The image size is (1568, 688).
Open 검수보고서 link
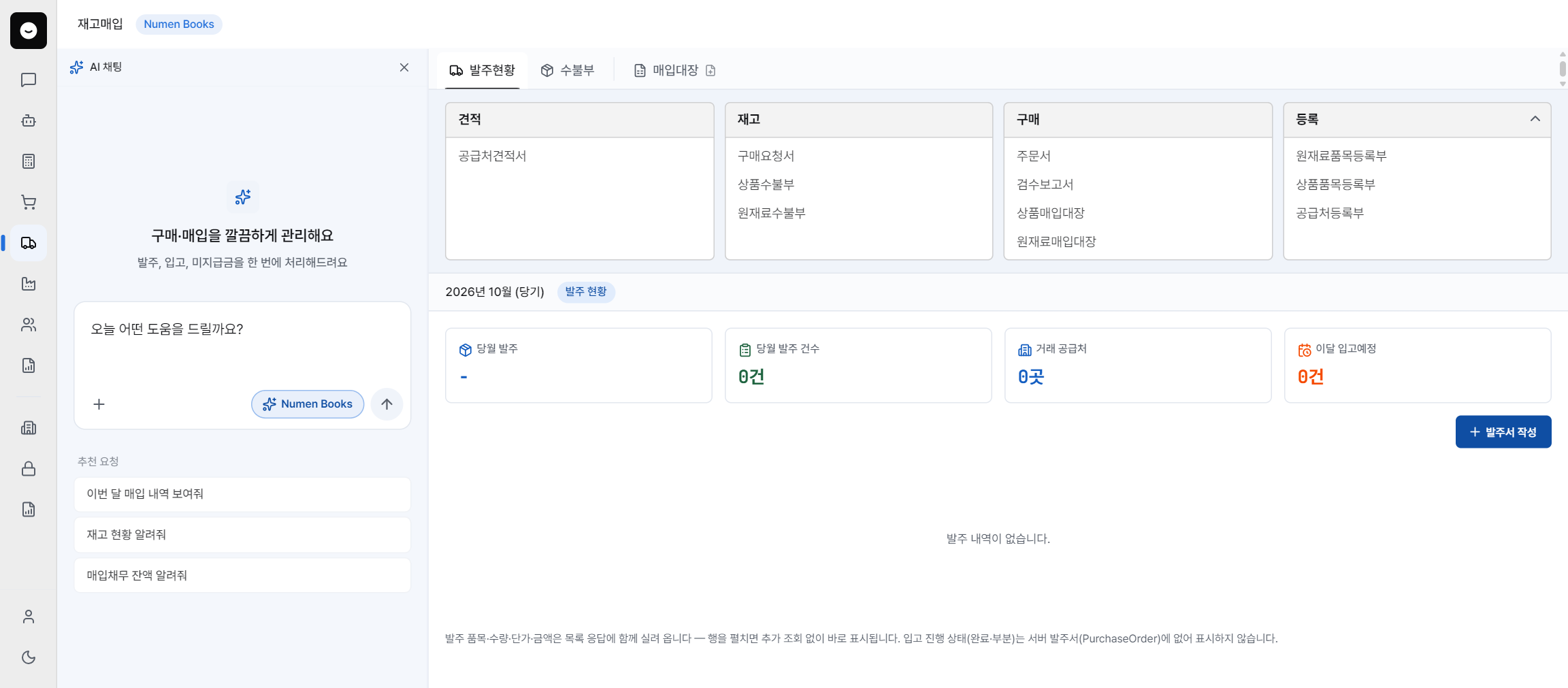(x=1045, y=184)
